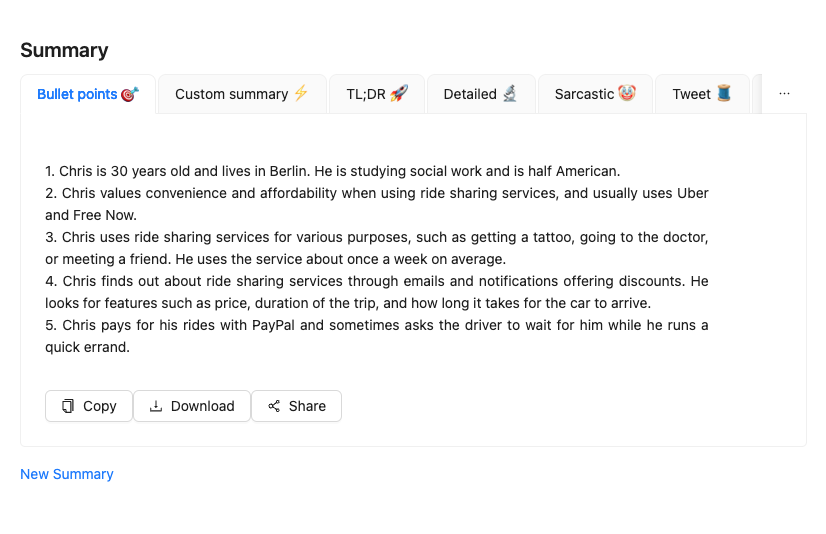The width and height of the screenshot is (826, 534).
Task: Expand more summary tabs via ellipsis
Action: click(x=784, y=94)
